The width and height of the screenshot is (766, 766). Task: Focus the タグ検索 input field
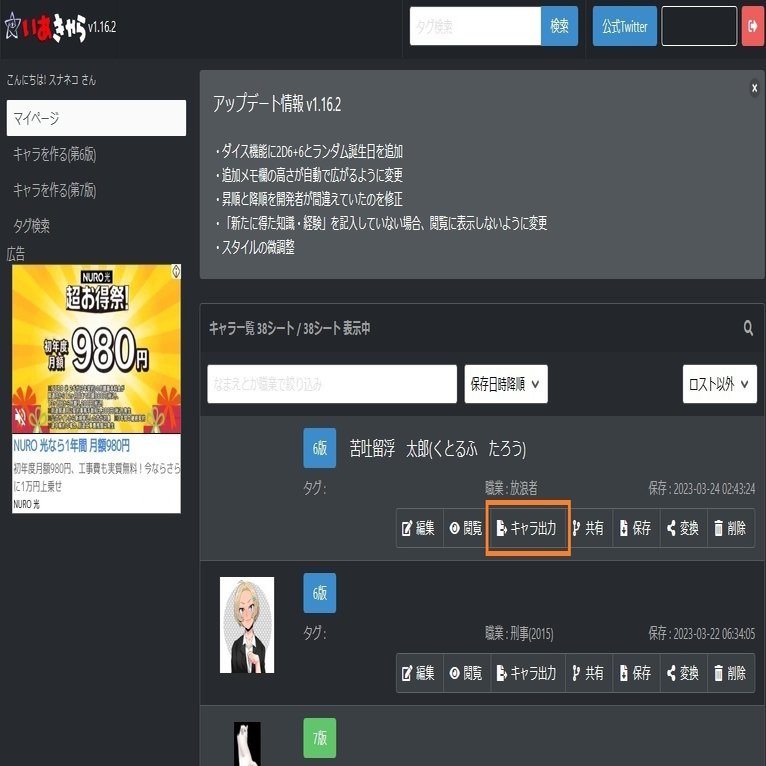475,26
